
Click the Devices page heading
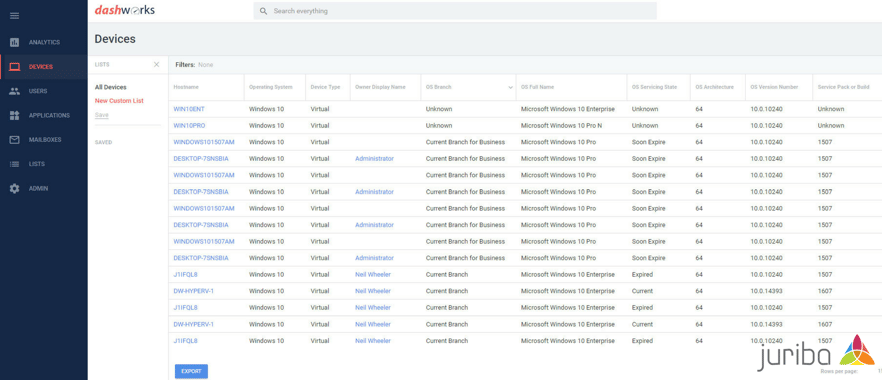pos(115,39)
